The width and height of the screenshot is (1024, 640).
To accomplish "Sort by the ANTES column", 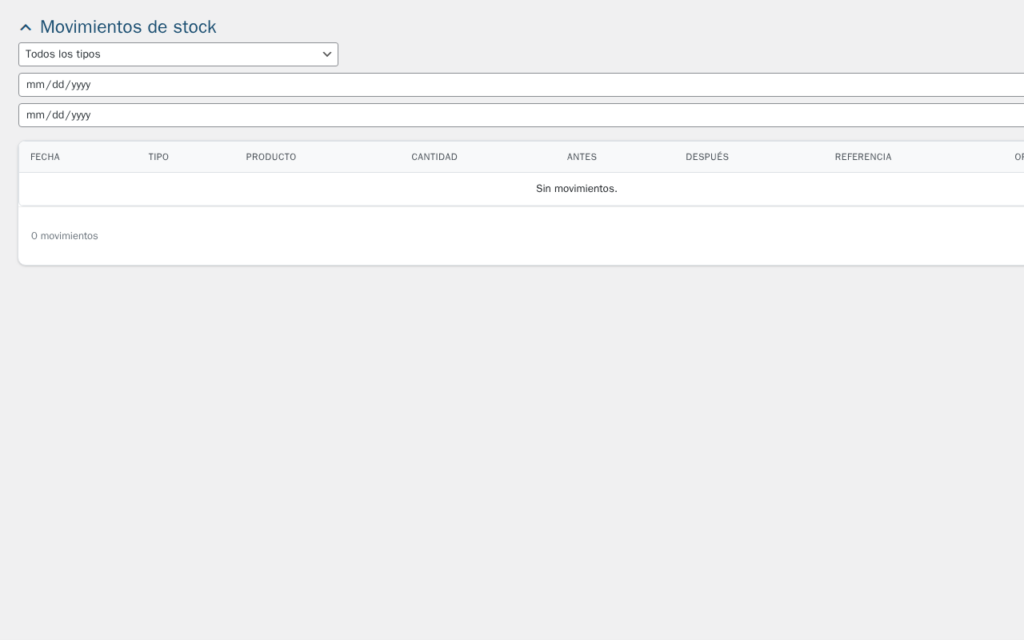I will coord(581,157).
